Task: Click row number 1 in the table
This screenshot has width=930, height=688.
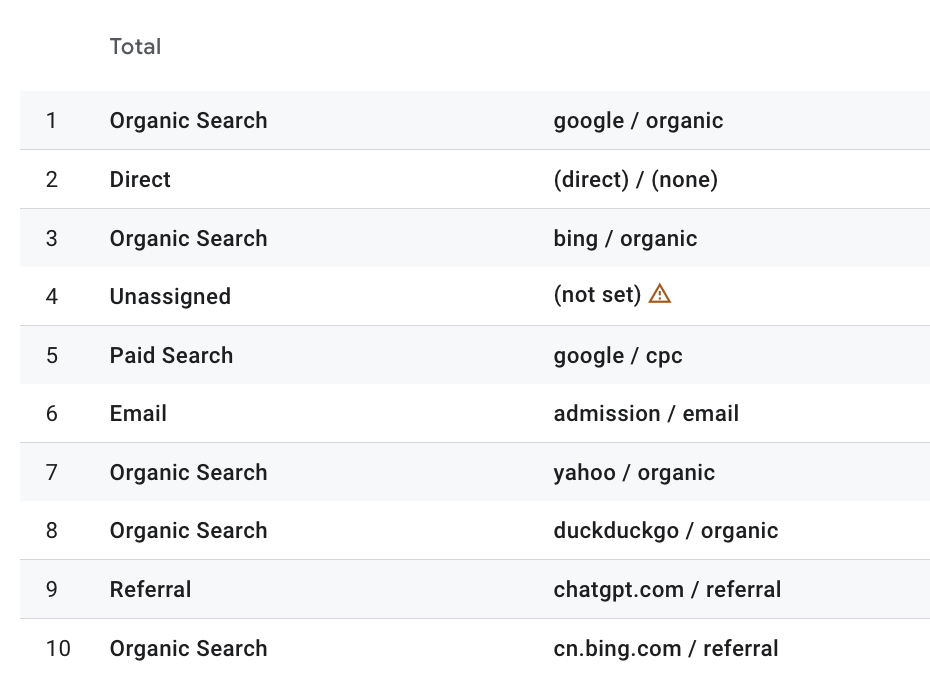Action: (x=51, y=120)
